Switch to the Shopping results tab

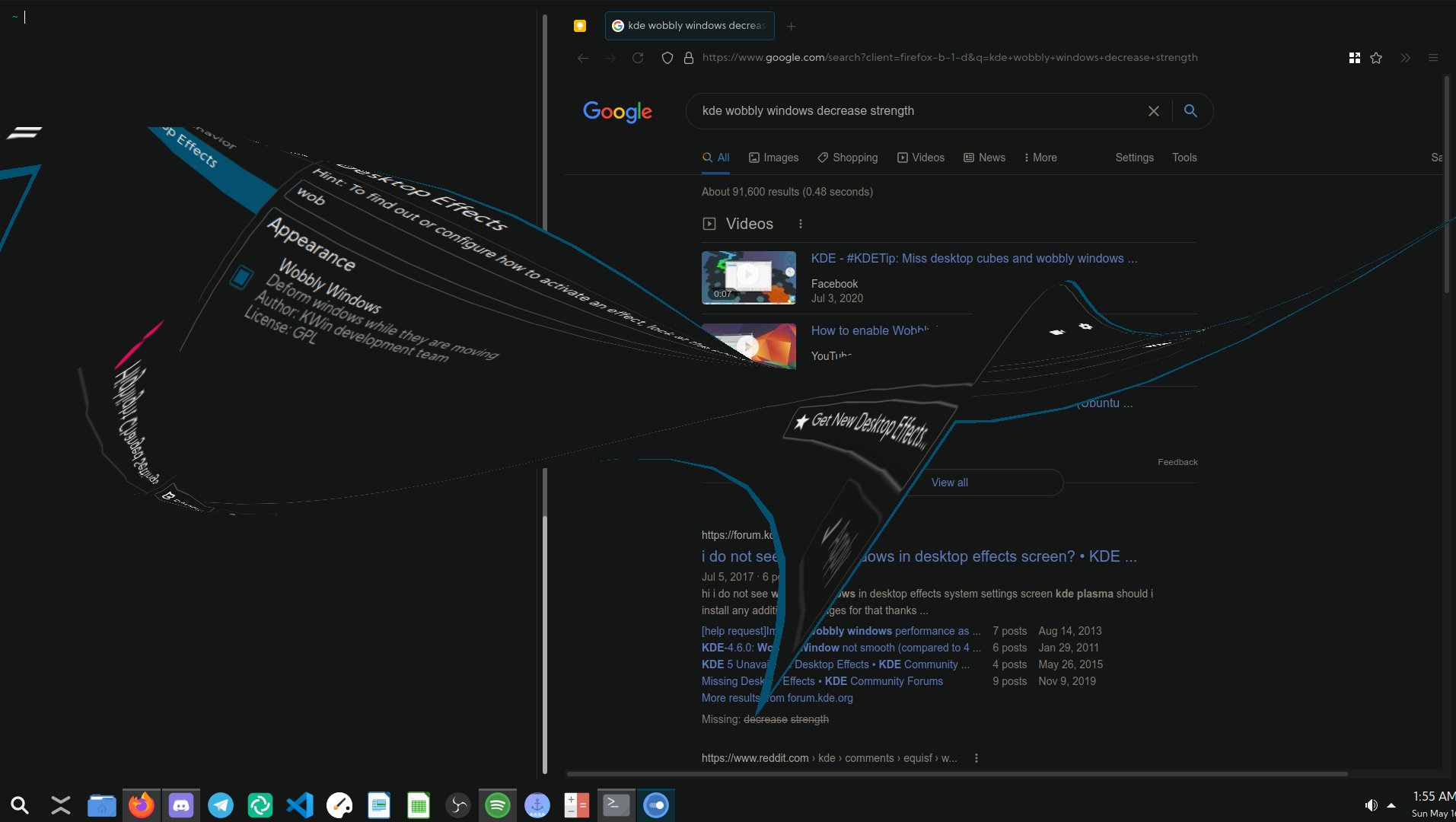click(x=848, y=158)
